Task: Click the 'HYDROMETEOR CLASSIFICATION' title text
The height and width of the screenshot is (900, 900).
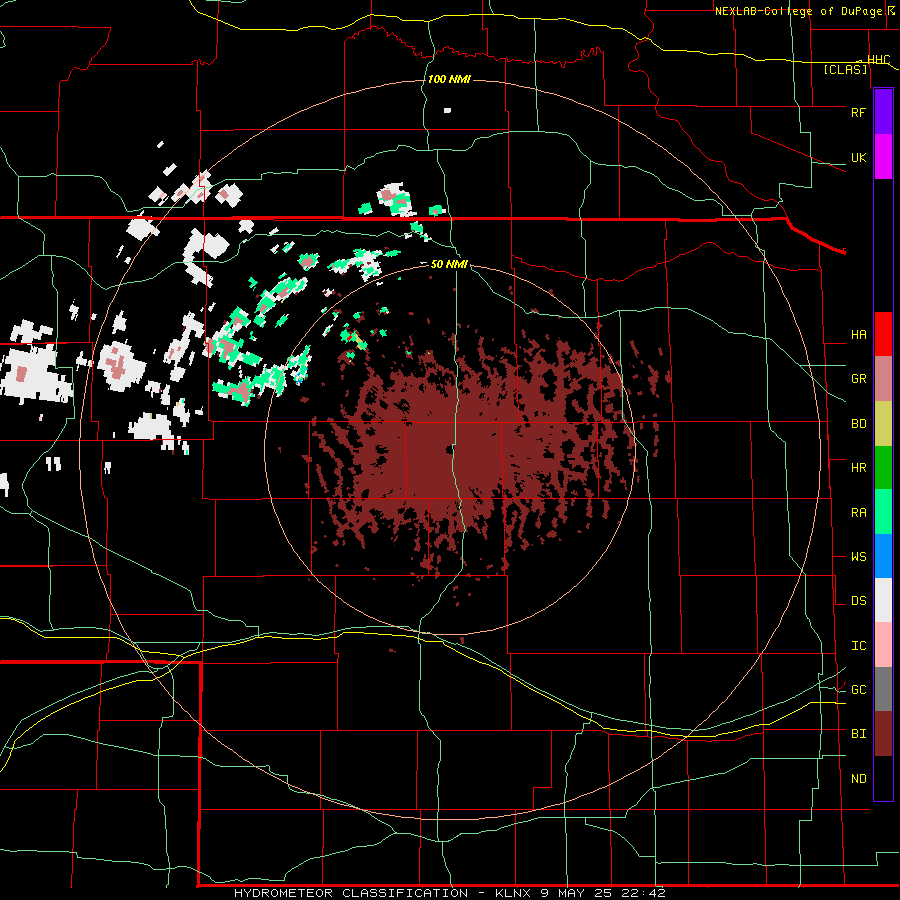Action: pos(351,893)
